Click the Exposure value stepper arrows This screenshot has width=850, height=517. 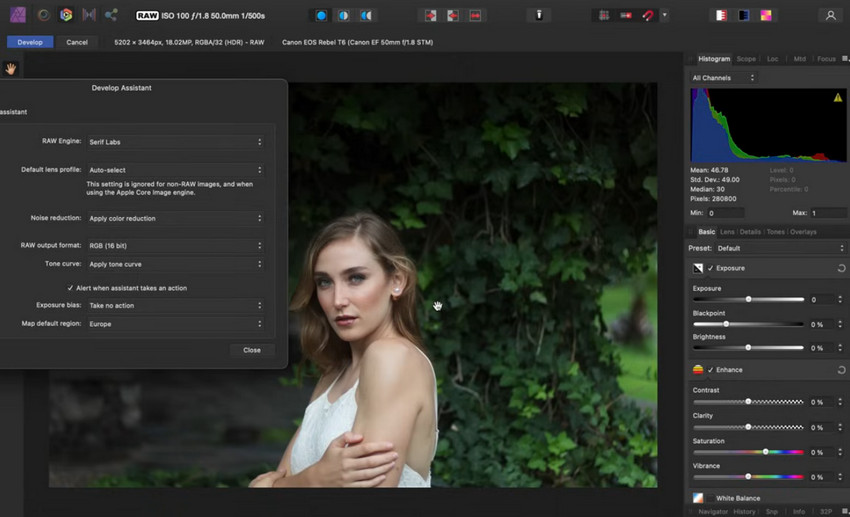pos(840,299)
